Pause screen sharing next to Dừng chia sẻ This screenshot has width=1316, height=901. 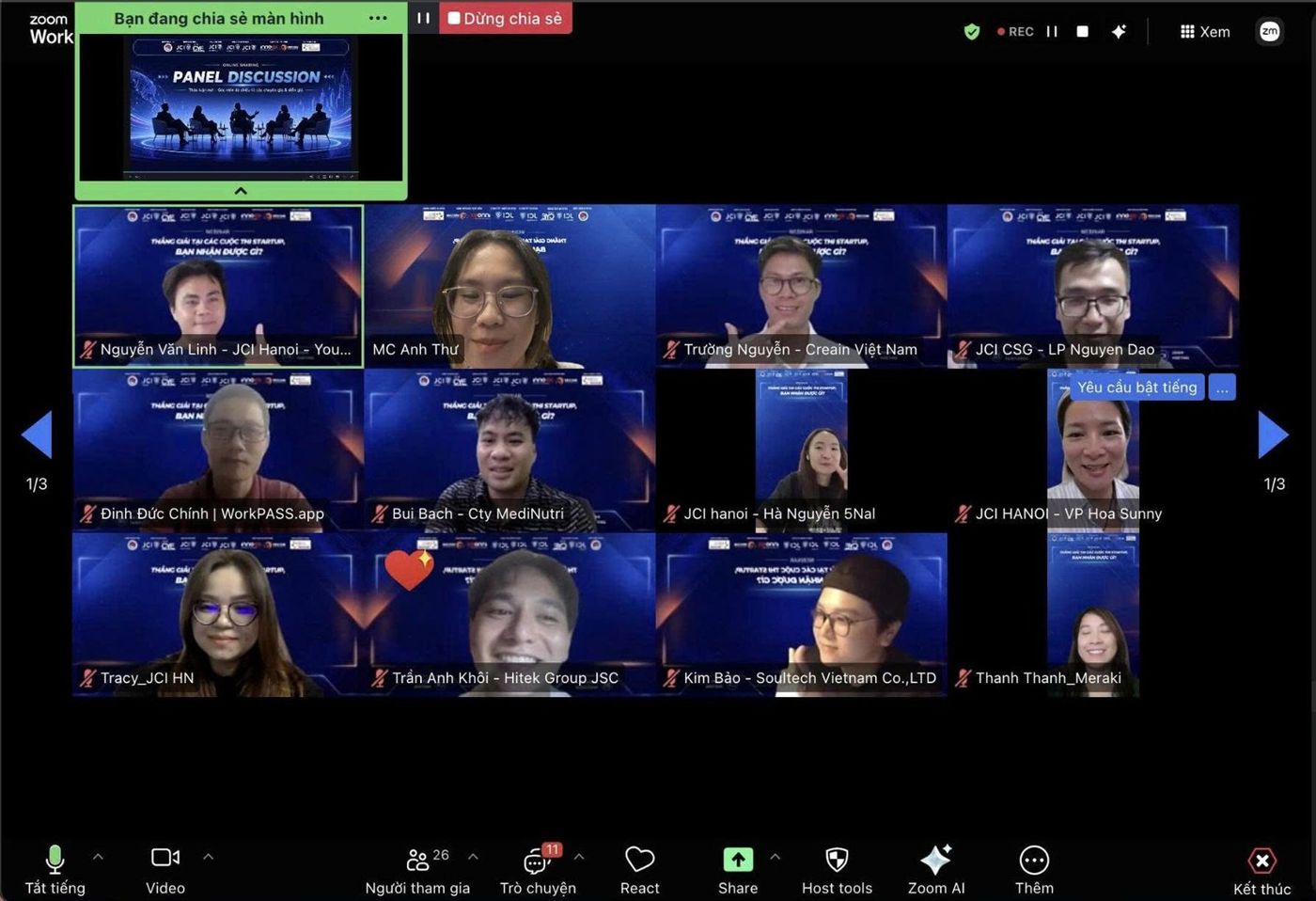pos(423,18)
